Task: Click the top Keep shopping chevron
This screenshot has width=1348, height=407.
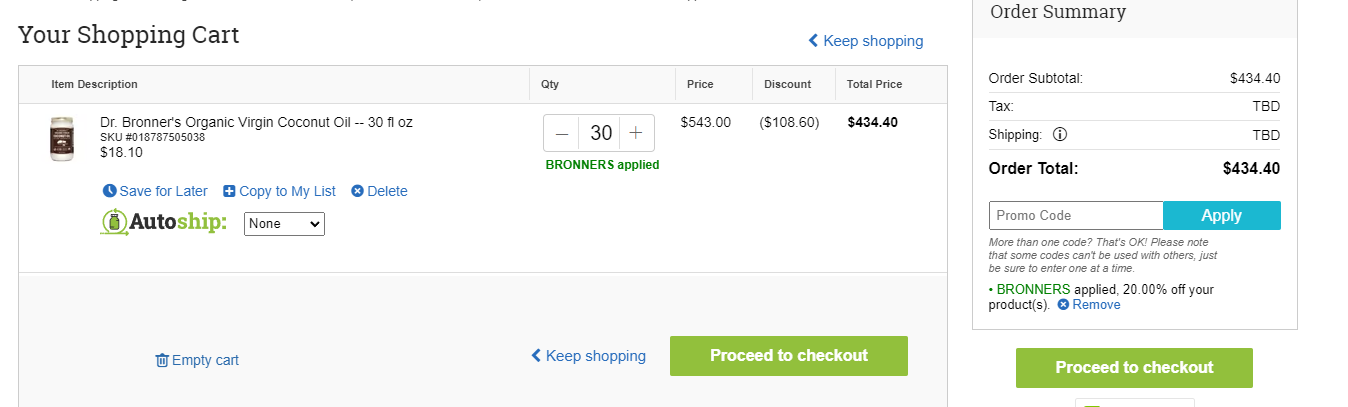Action: (x=813, y=41)
